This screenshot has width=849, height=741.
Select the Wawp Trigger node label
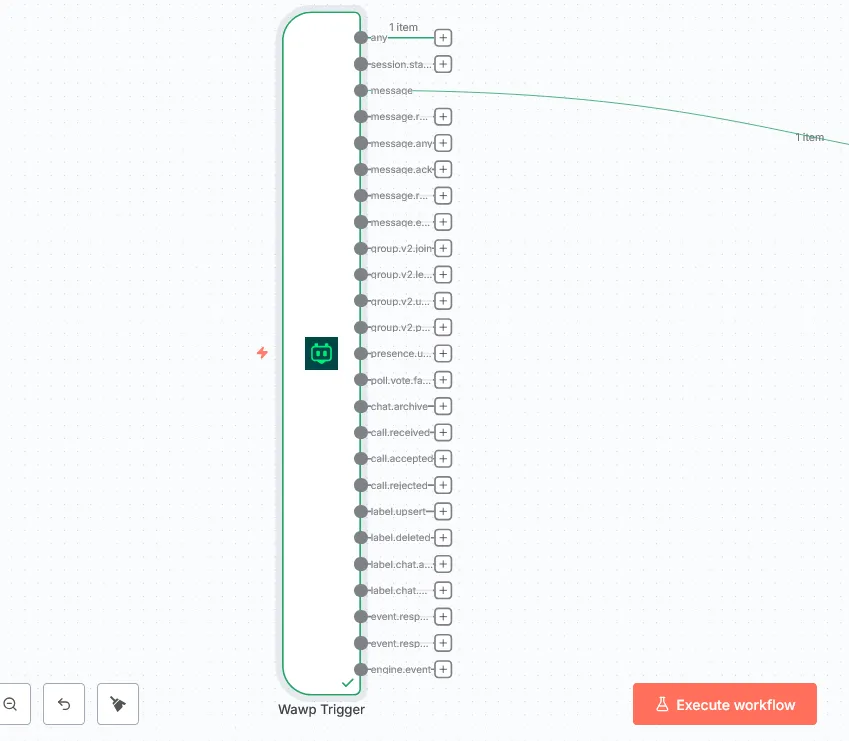pos(321,710)
